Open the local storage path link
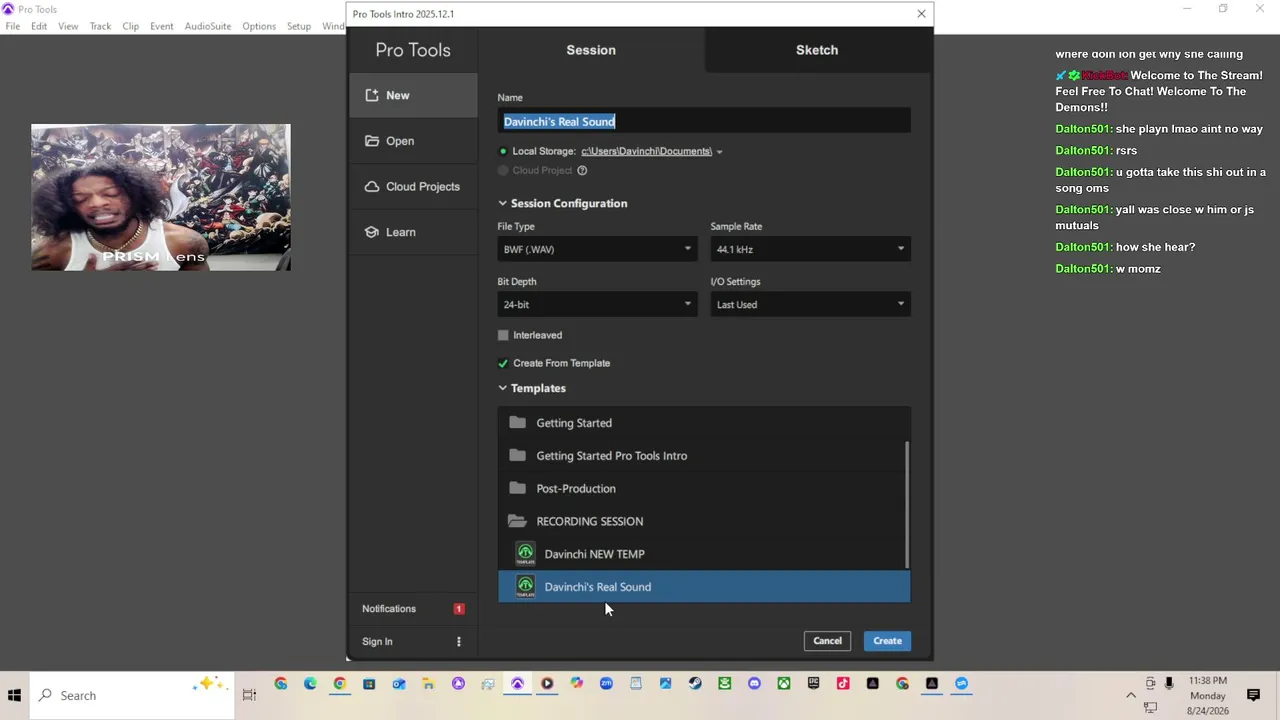The width and height of the screenshot is (1280, 720). (646, 151)
